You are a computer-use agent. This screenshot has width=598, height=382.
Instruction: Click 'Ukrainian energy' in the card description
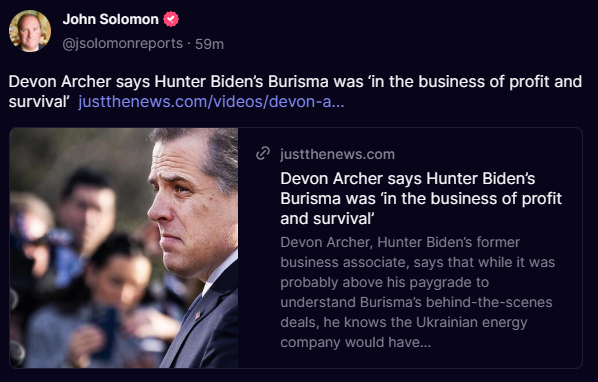pyautogui.click(x=471, y=322)
